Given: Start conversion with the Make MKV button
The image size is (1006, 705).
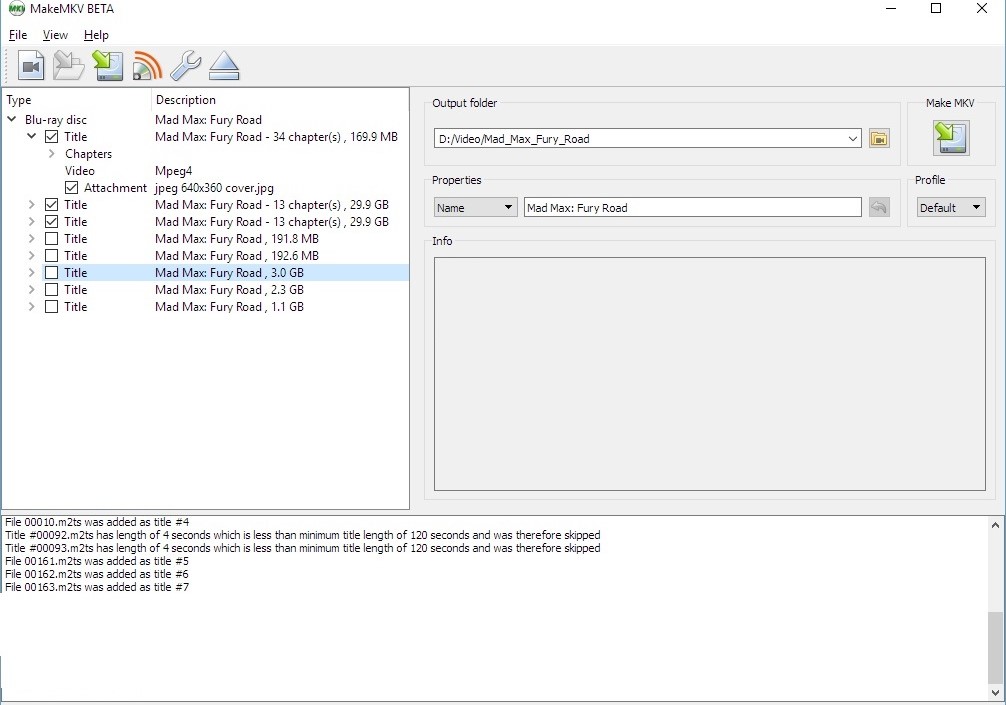Looking at the screenshot, I should point(951,139).
